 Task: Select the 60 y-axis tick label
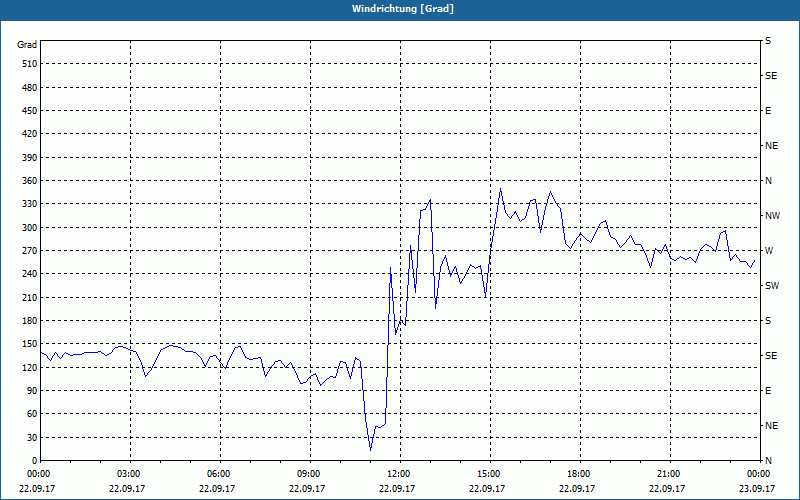pos(32,414)
